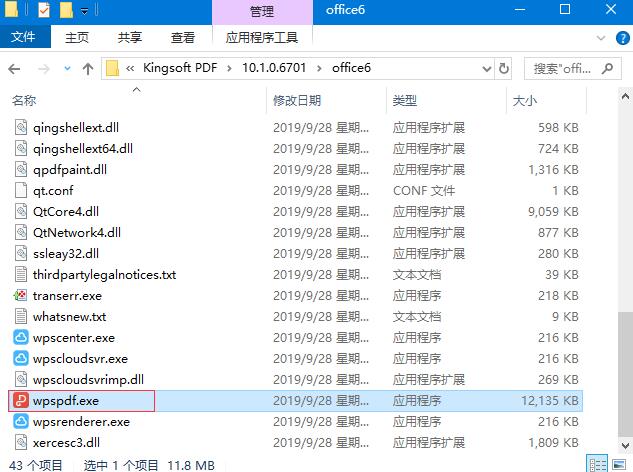Expand the hidden path chevron before Kingsoft PDF

(130, 69)
